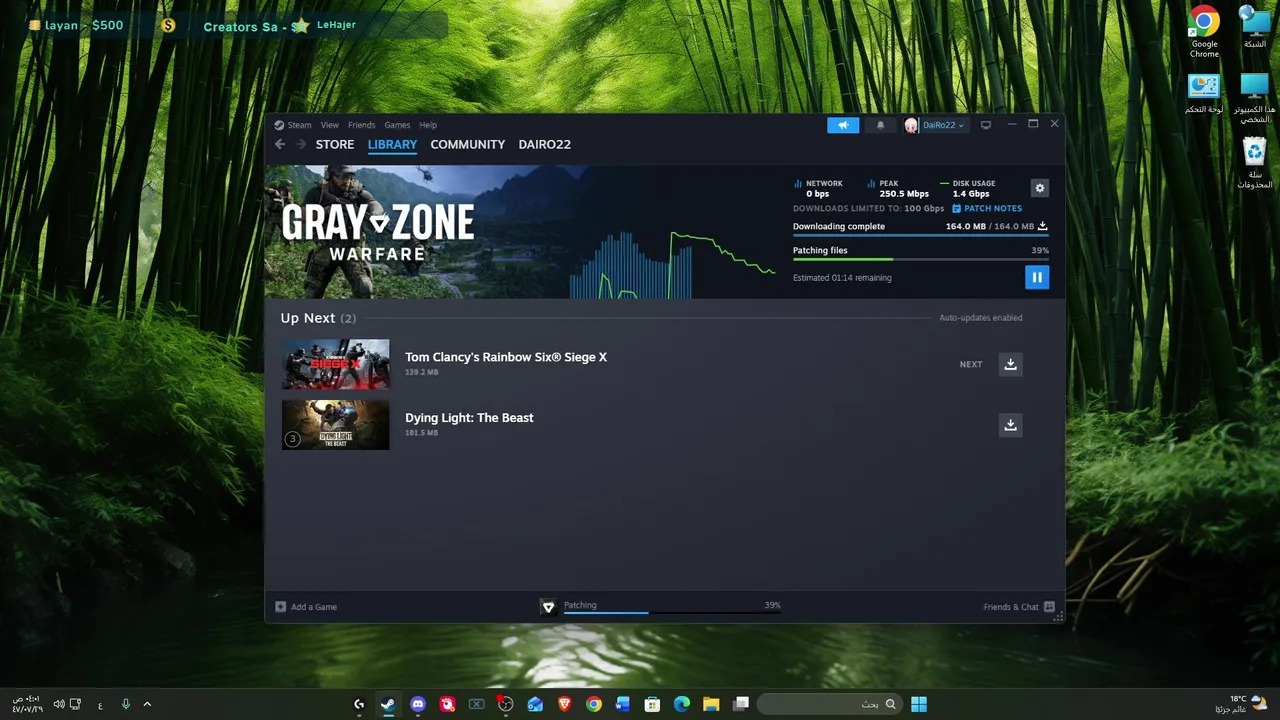Go back with the left arrow
Image resolution: width=1280 pixels, height=720 pixels.
point(280,144)
